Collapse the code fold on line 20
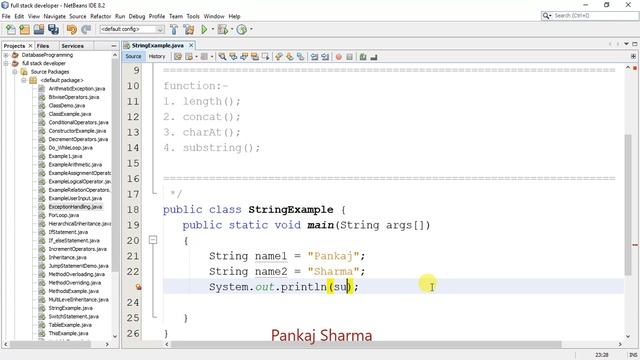Screen dimensions: 640x360 (153, 240)
